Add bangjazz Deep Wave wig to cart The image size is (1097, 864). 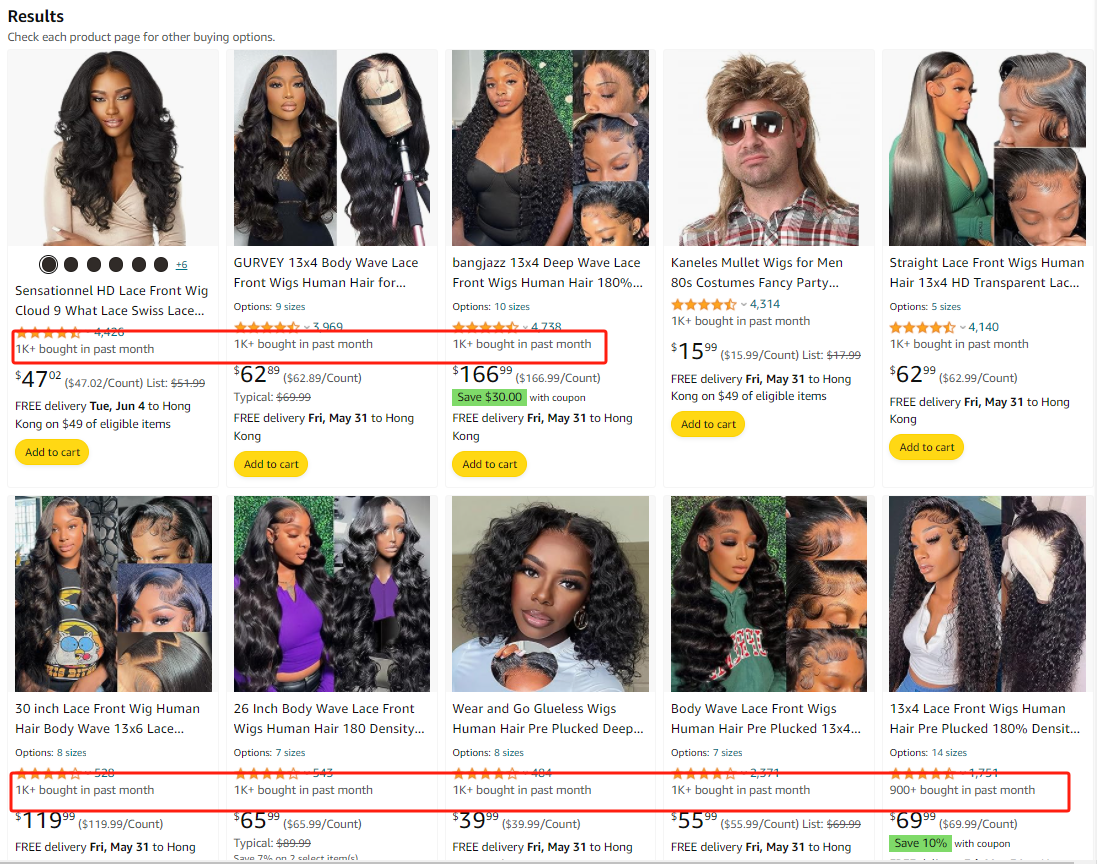(x=489, y=464)
